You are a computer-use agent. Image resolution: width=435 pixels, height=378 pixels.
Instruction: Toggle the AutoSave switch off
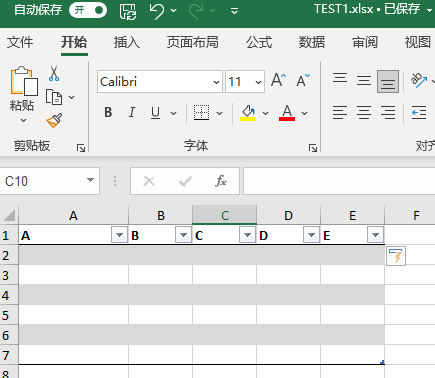(x=88, y=10)
